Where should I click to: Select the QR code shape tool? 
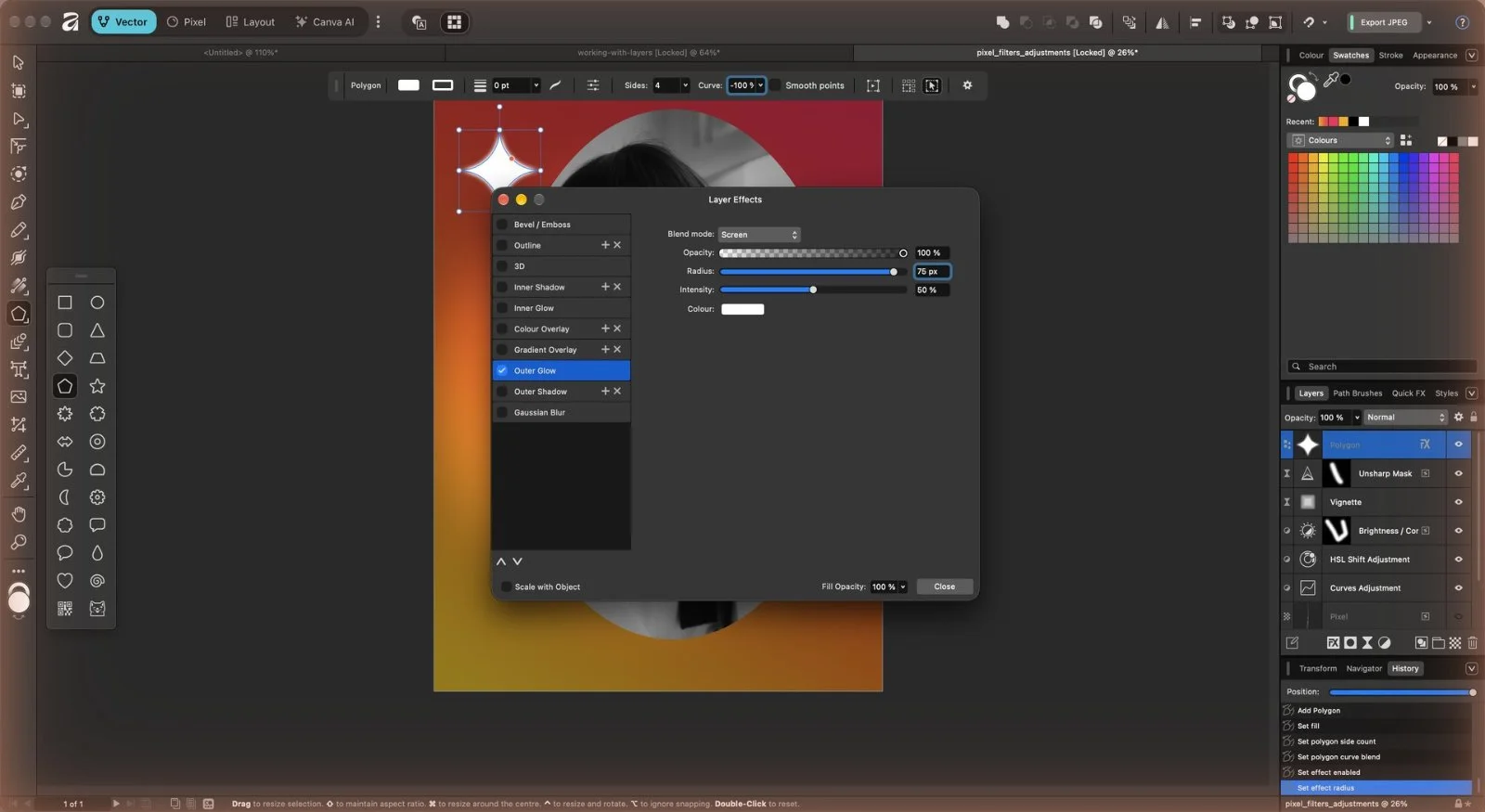pyautogui.click(x=65, y=609)
